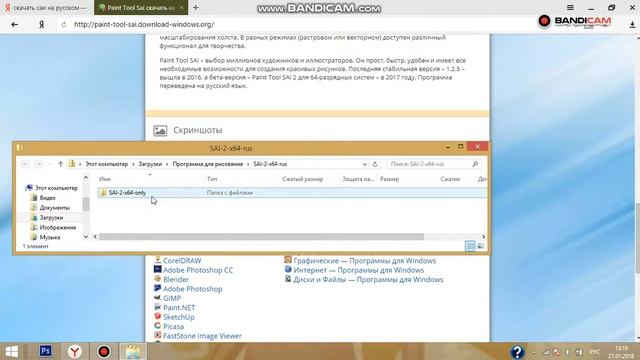The width and height of the screenshot is (640, 360).
Task: Open the recent locations dropdown arrow
Action: pyautogui.click(x=50, y=164)
